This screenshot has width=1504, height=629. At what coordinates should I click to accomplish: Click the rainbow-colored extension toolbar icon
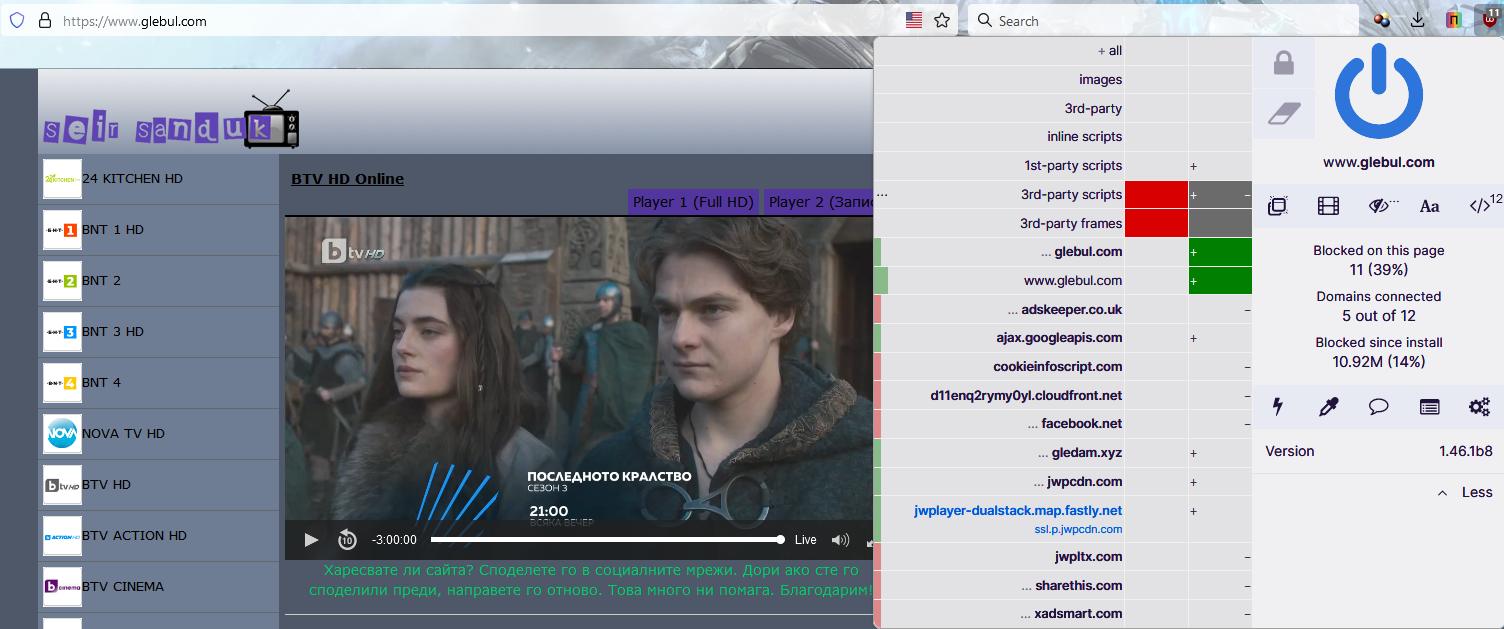point(1454,20)
